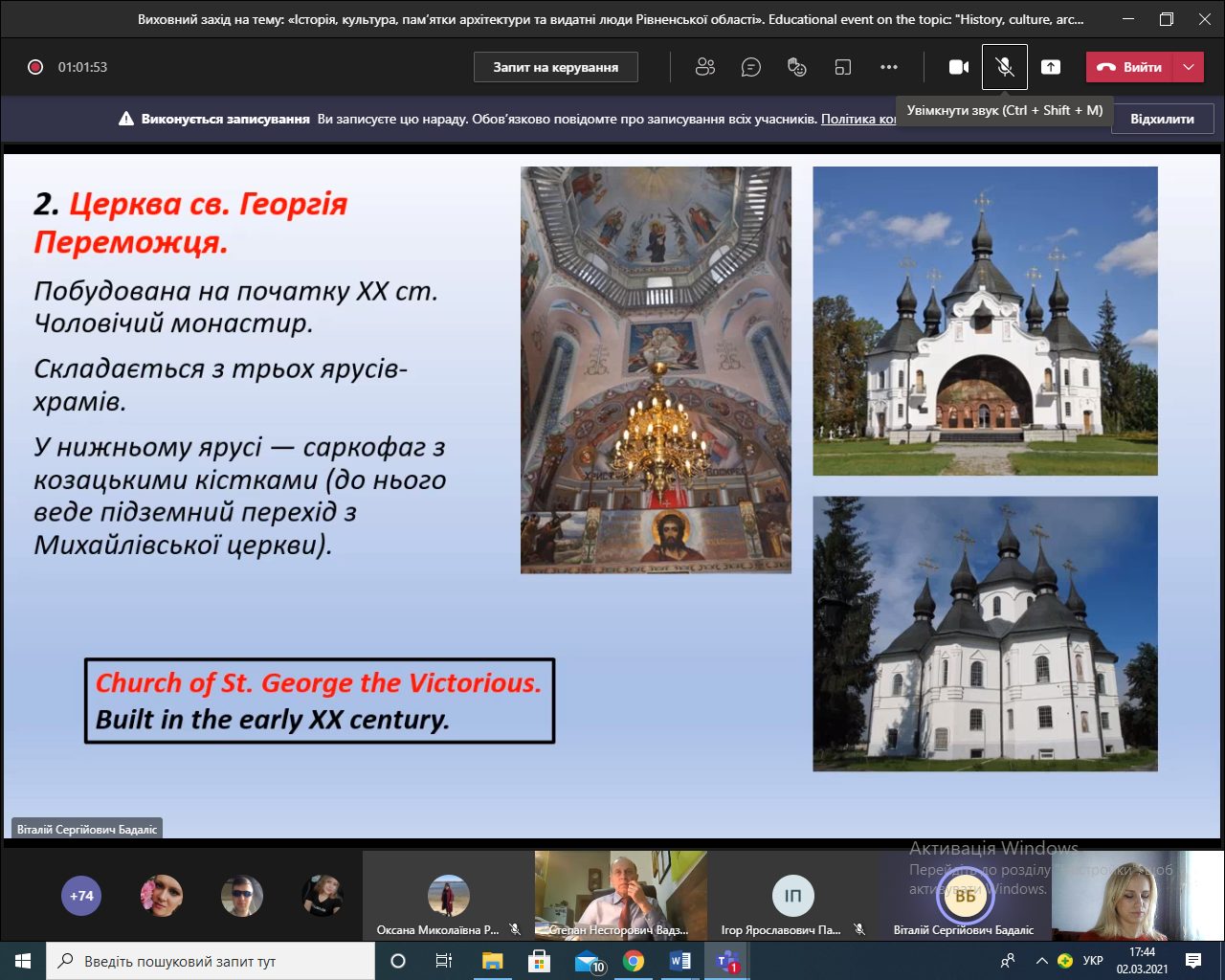Open the privacy policy link in banner

[858, 119]
